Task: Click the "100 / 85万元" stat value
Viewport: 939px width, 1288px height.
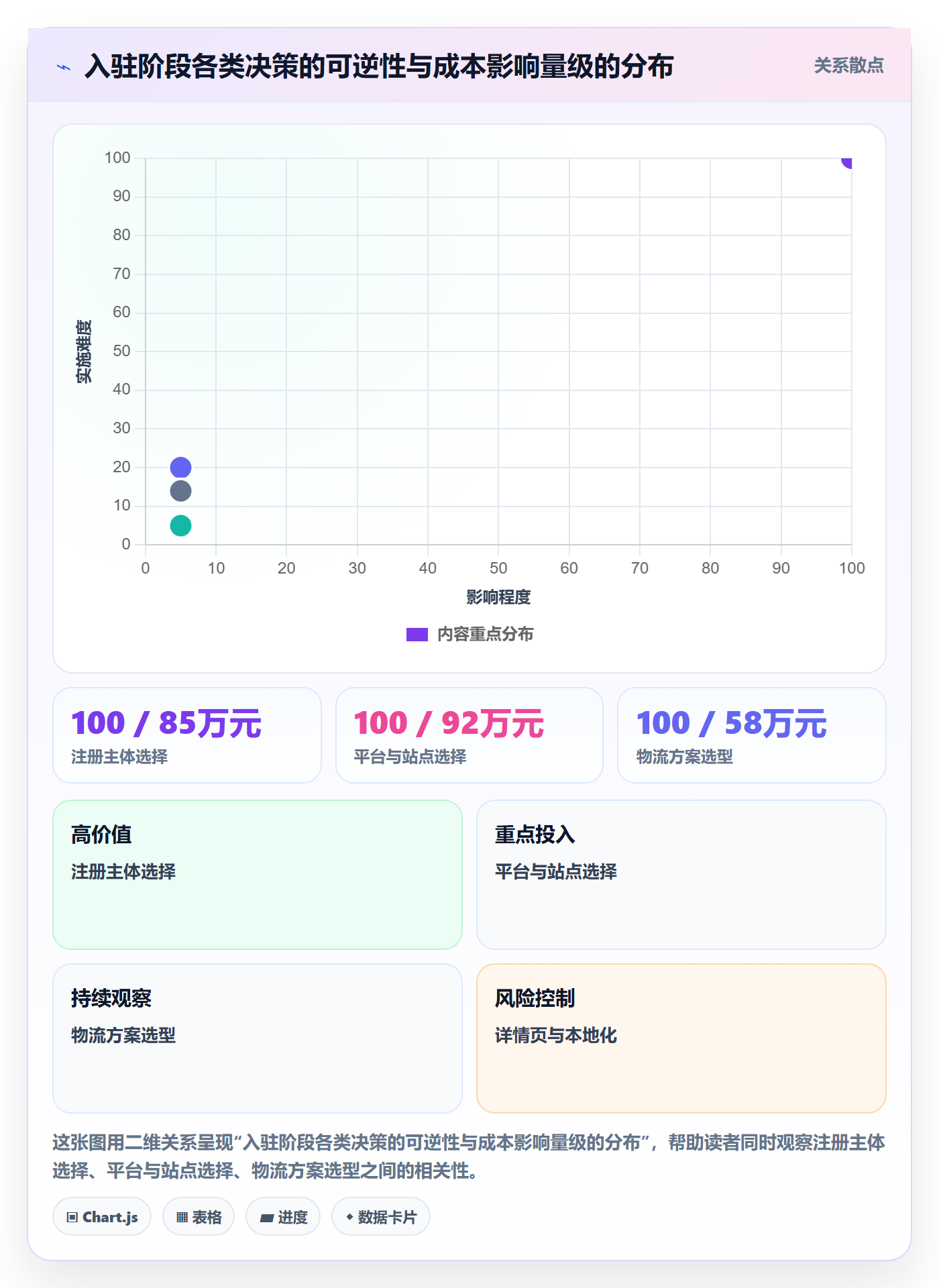Action: click(x=166, y=723)
